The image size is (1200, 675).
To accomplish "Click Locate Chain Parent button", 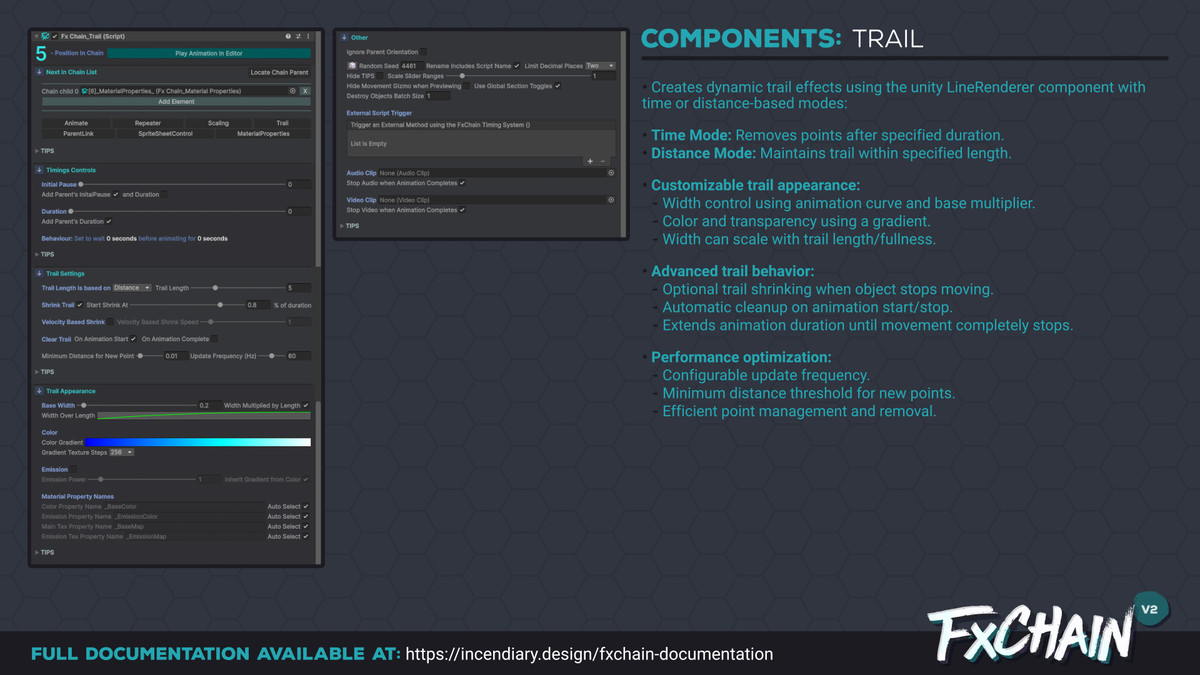I will [x=279, y=72].
